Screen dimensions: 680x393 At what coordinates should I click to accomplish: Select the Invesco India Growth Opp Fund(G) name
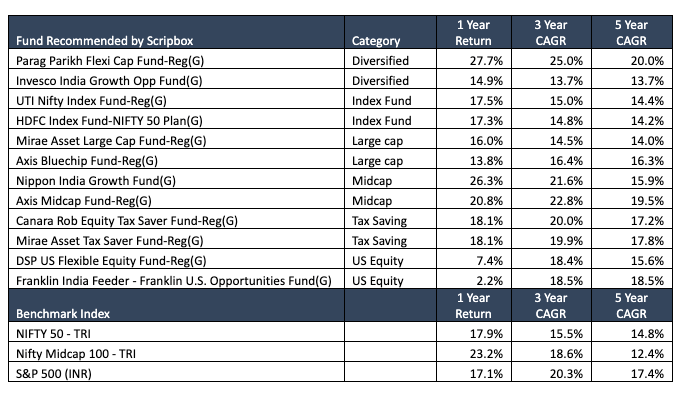(x=109, y=81)
